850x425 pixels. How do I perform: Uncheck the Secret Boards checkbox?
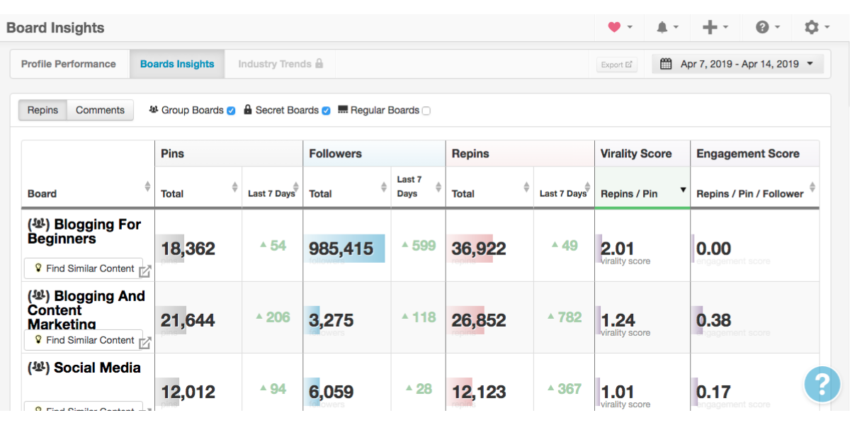326,111
